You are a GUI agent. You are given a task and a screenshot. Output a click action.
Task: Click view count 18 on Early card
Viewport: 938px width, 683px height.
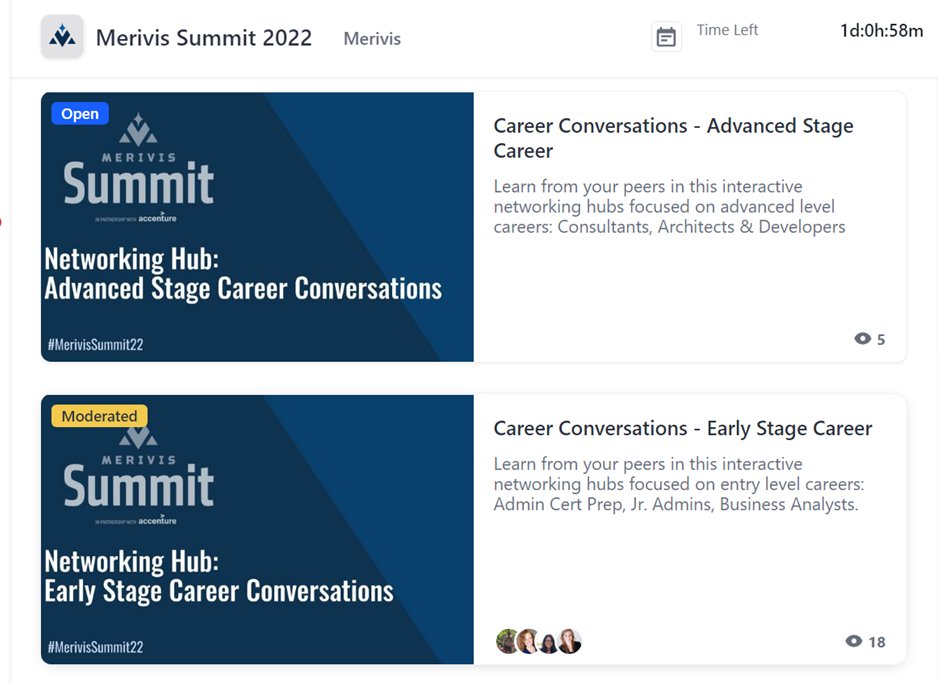pos(876,642)
